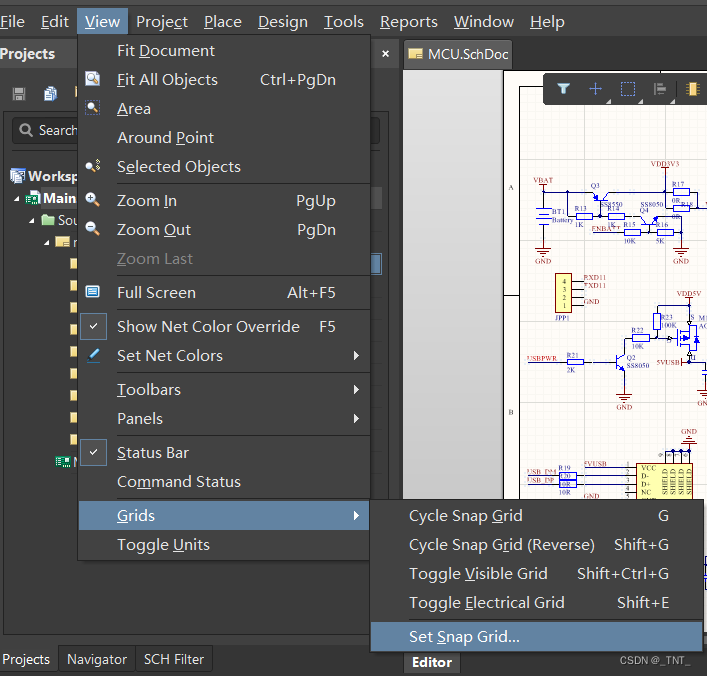707x676 pixels.
Task: Toggle the Electrical Grid setting
Action: 487,603
